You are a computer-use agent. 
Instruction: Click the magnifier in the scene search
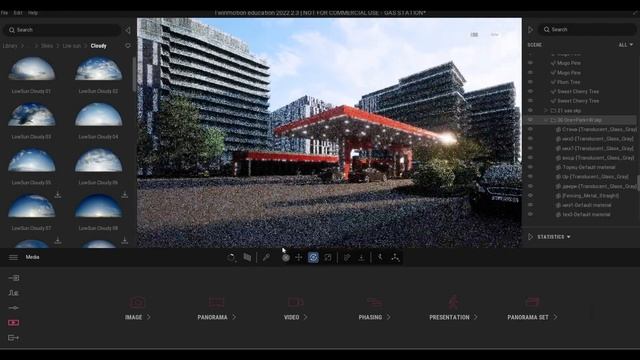coord(547,29)
